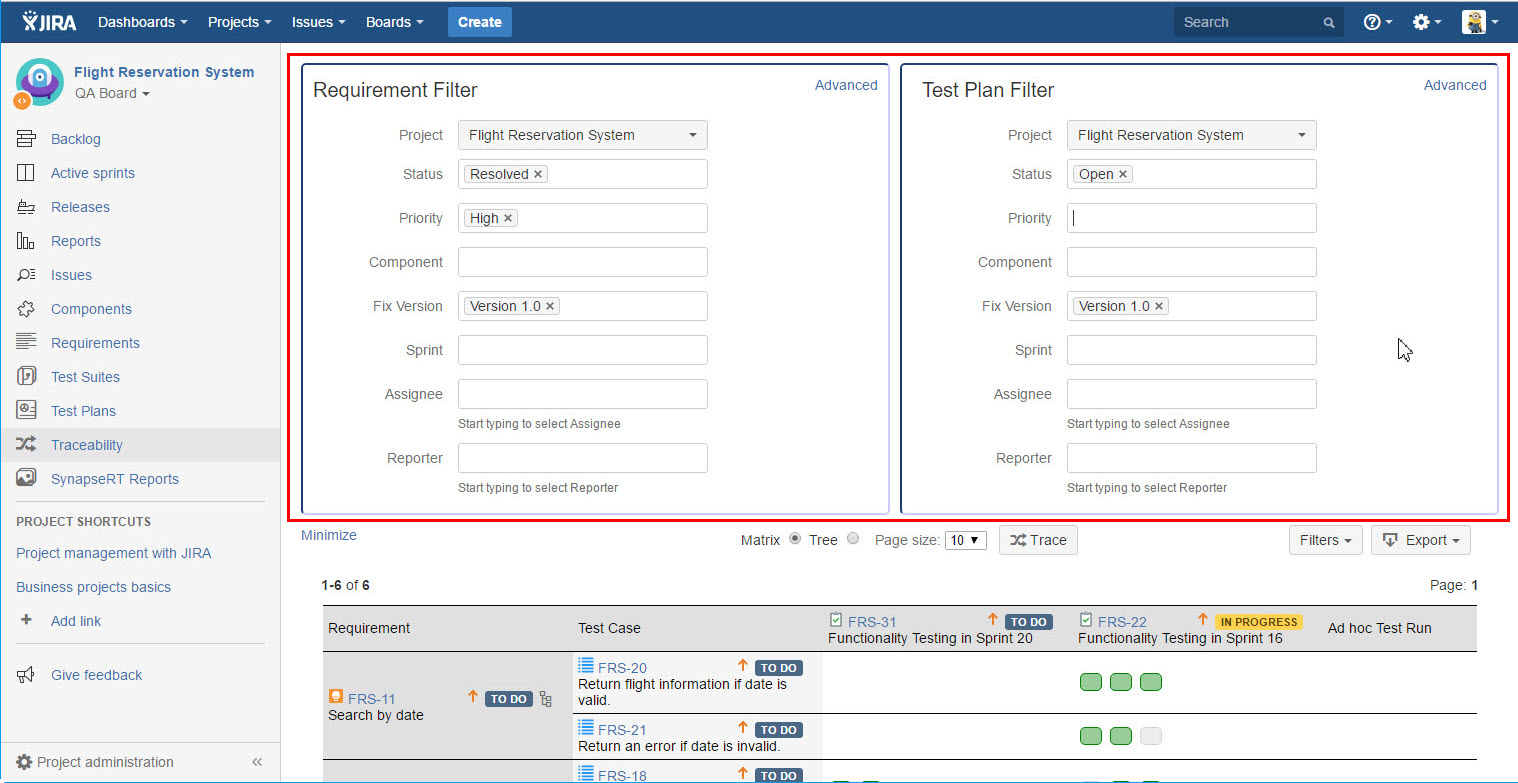Open the Boards menu
This screenshot has height=783, width=1518.
point(394,22)
